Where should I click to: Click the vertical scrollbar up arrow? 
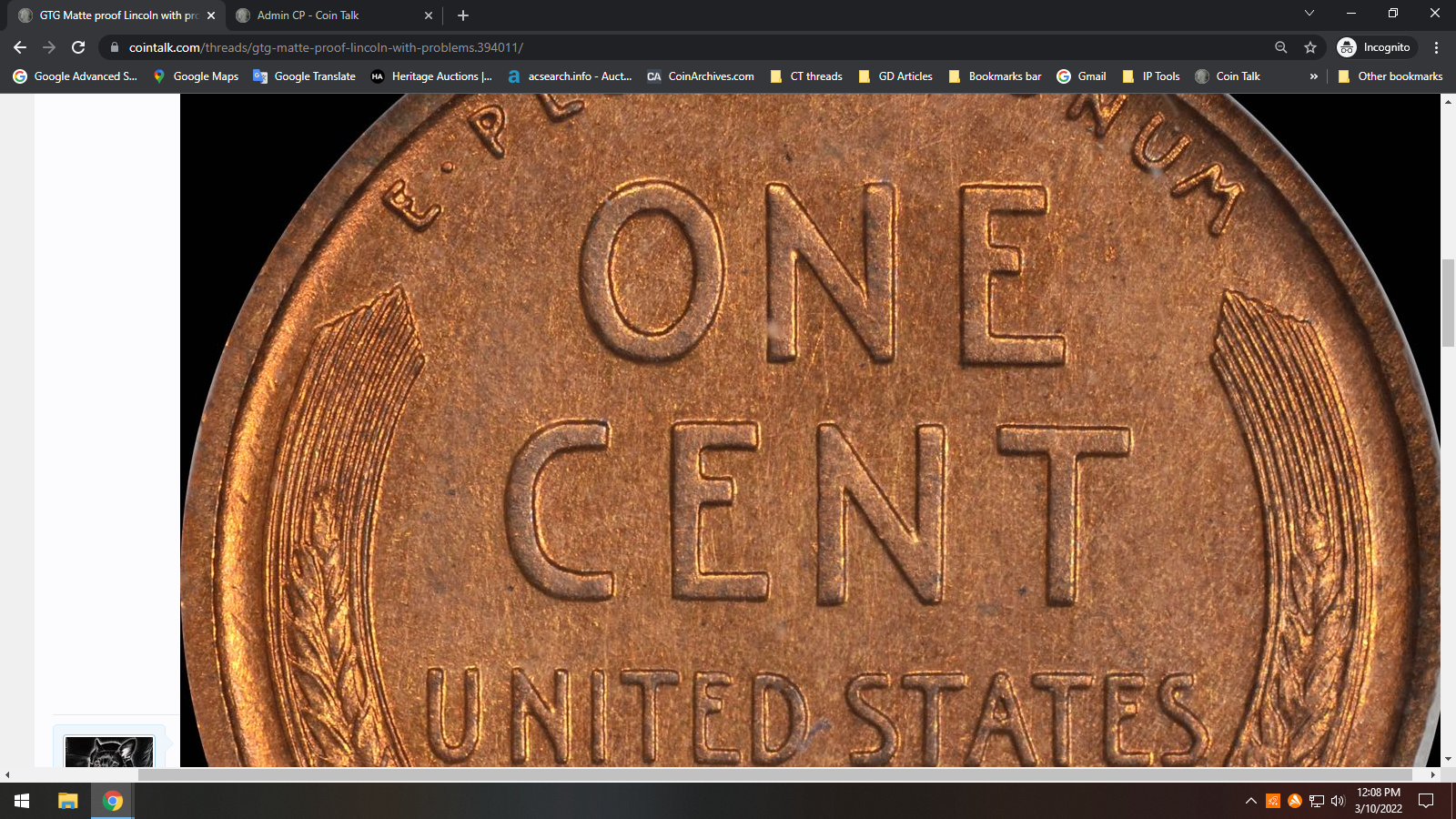click(1448, 100)
